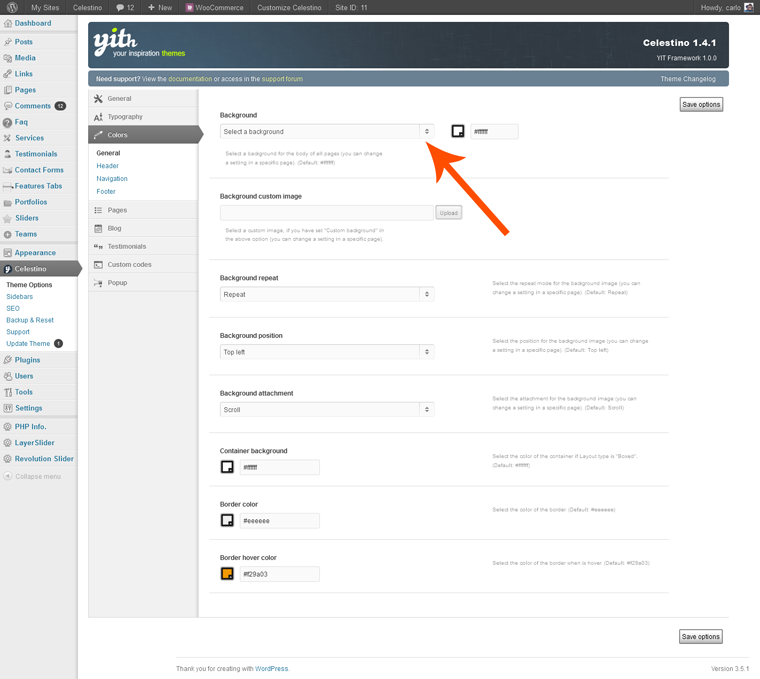Open My Sites in admin bar
Screen dimensions: 760x679
[45, 8]
